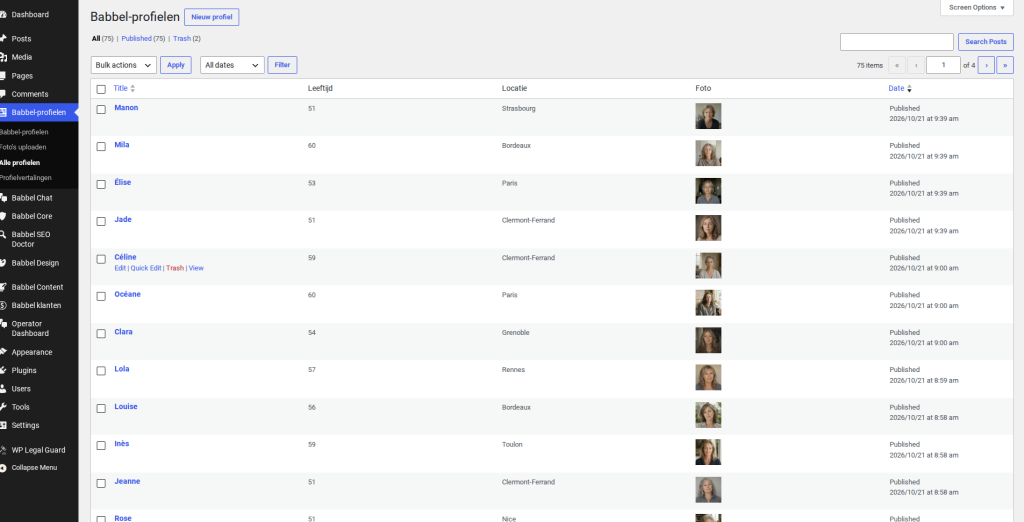Screen dimensions: 1024x522
Task: Open Babbel-profielen submenu item
Action: 24,132
